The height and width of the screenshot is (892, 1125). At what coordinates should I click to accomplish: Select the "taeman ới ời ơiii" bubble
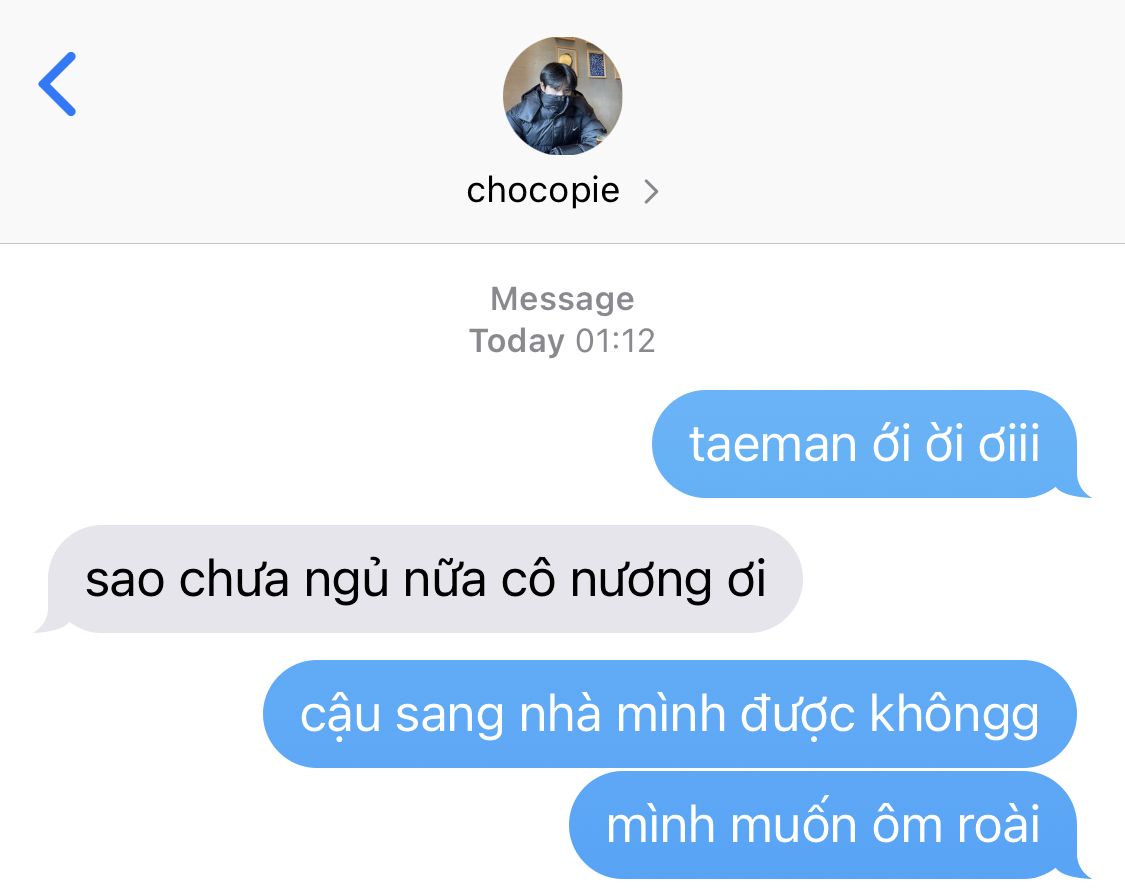[x=870, y=444]
